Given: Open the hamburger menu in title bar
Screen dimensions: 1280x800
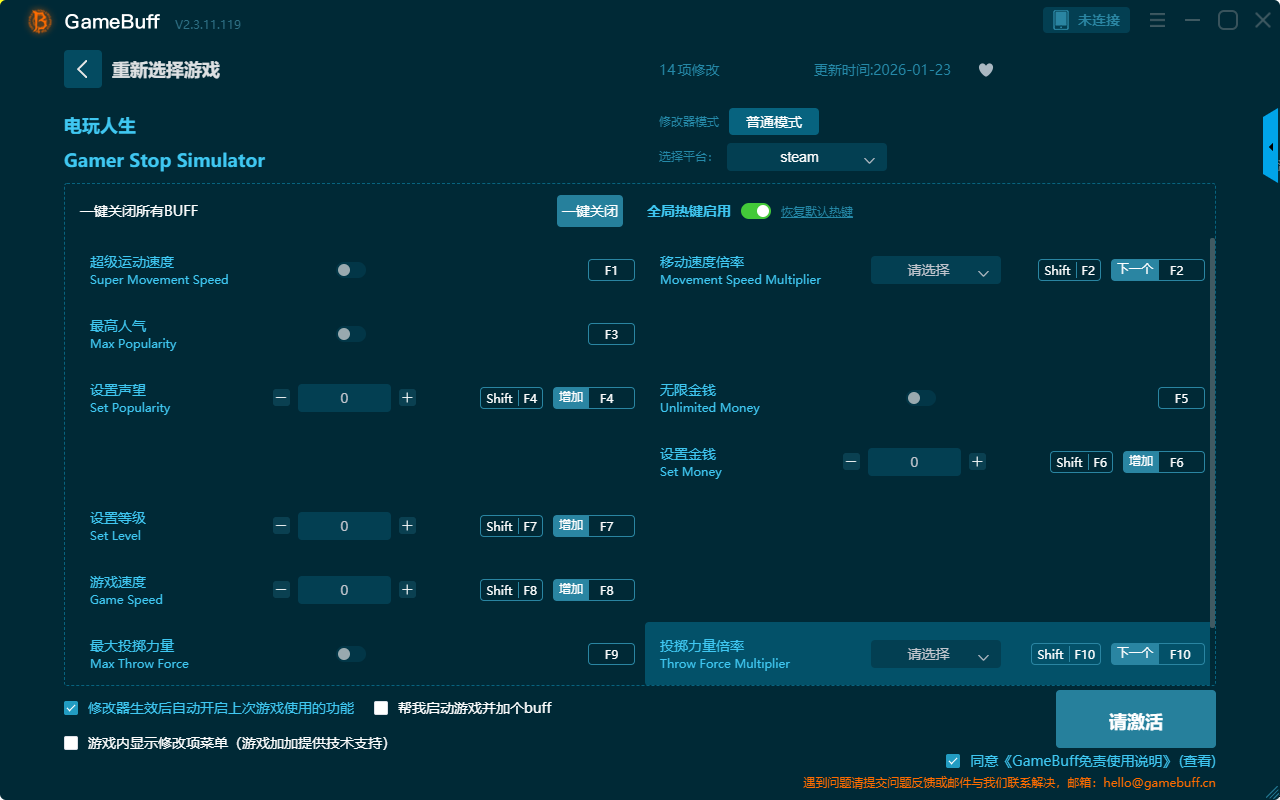Looking at the screenshot, I should click(x=1157, y=20).
